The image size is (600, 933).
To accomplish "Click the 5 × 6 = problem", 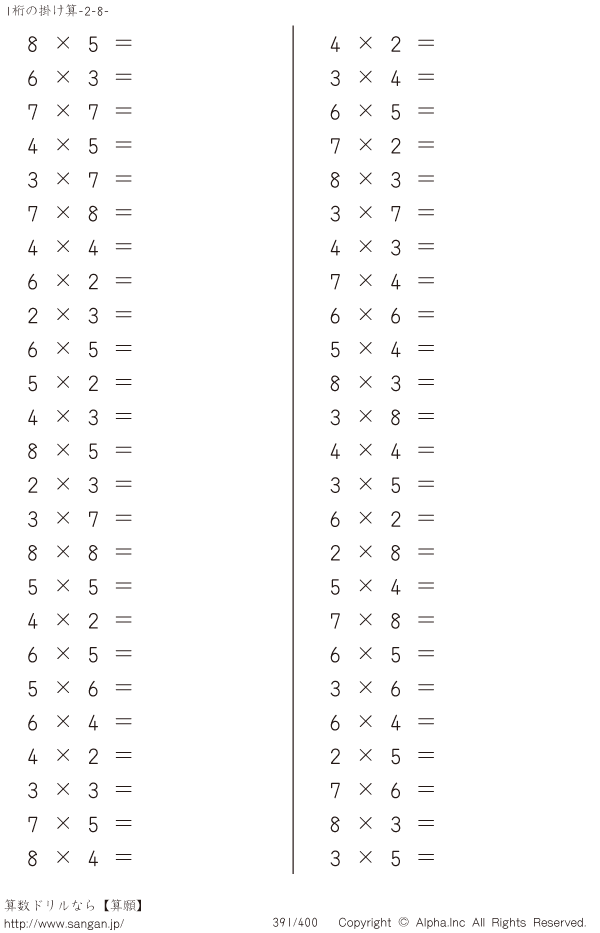I will tap(80, 688).
